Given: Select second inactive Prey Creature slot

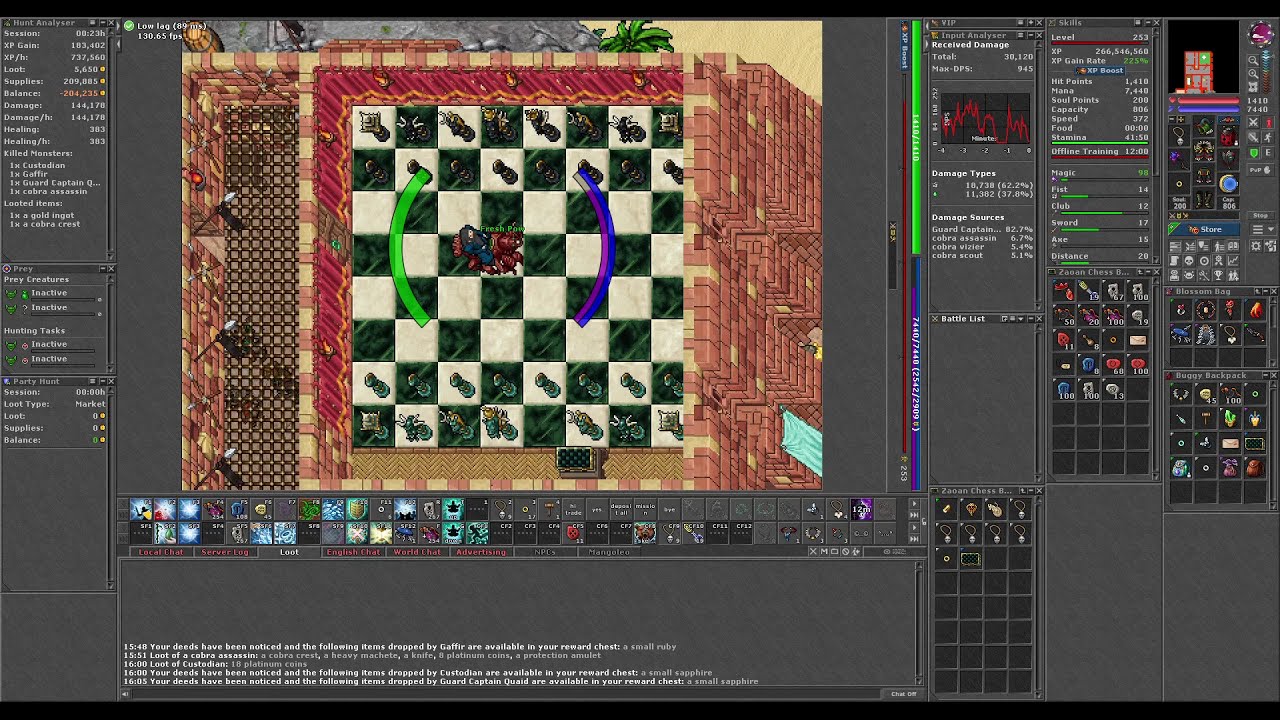Looking at the screenshot, I should 55,307.
